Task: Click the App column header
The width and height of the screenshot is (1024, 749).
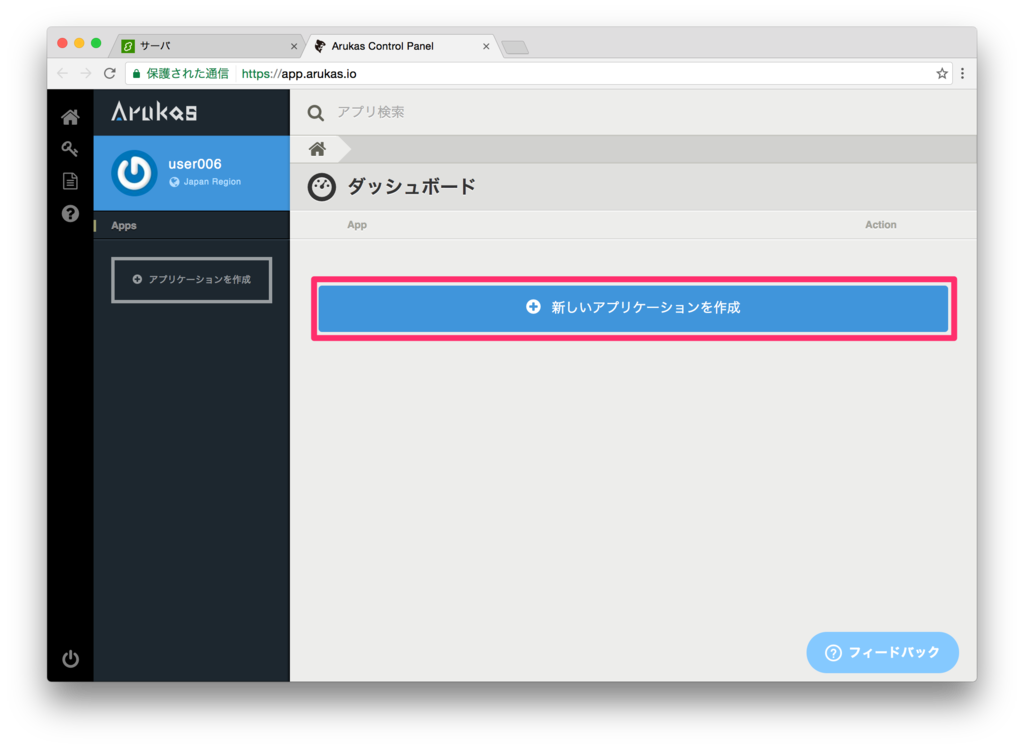Action: coord(357,225)
